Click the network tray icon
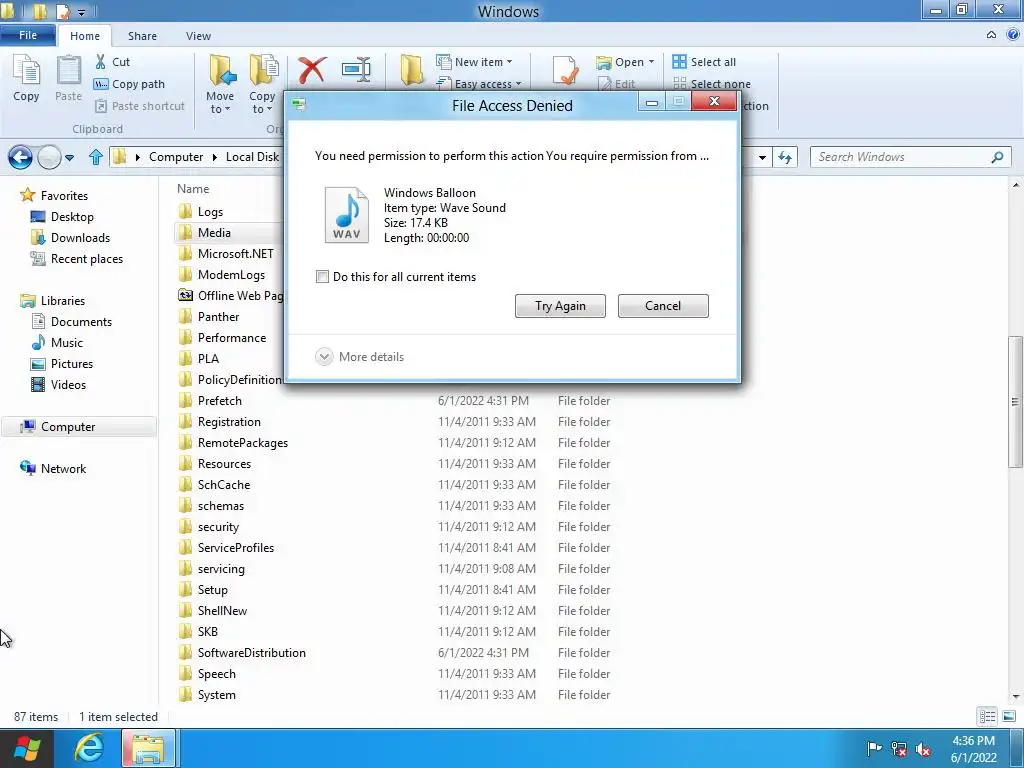The image size is (1024, 768). pos(899,749)
